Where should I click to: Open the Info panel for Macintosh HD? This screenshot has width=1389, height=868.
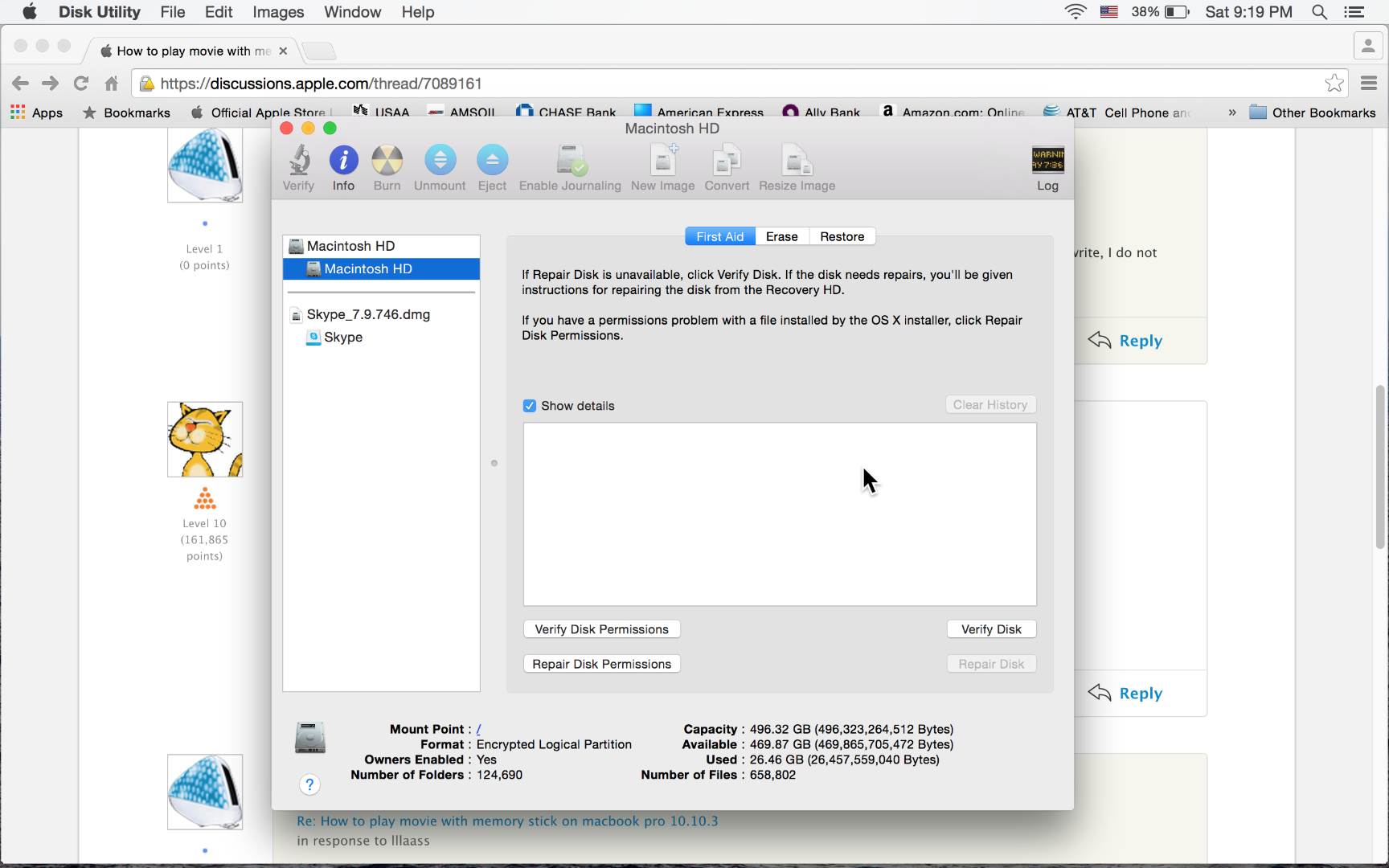pos(343,165)
